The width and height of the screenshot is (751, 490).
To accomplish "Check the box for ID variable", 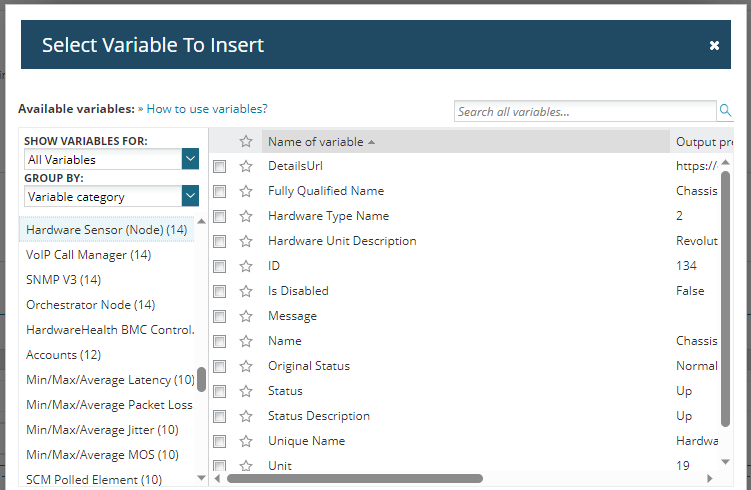I will click(x=219, y=267).
